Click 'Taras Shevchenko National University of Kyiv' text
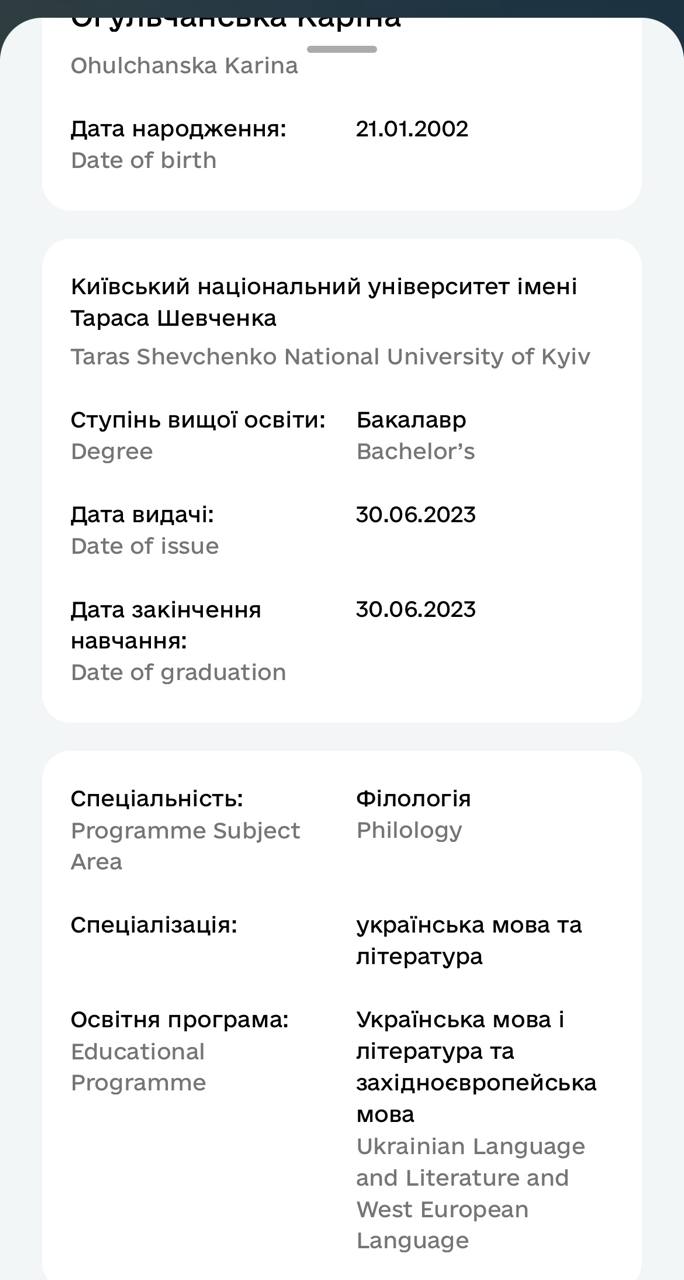 click(x=330, y=357)
